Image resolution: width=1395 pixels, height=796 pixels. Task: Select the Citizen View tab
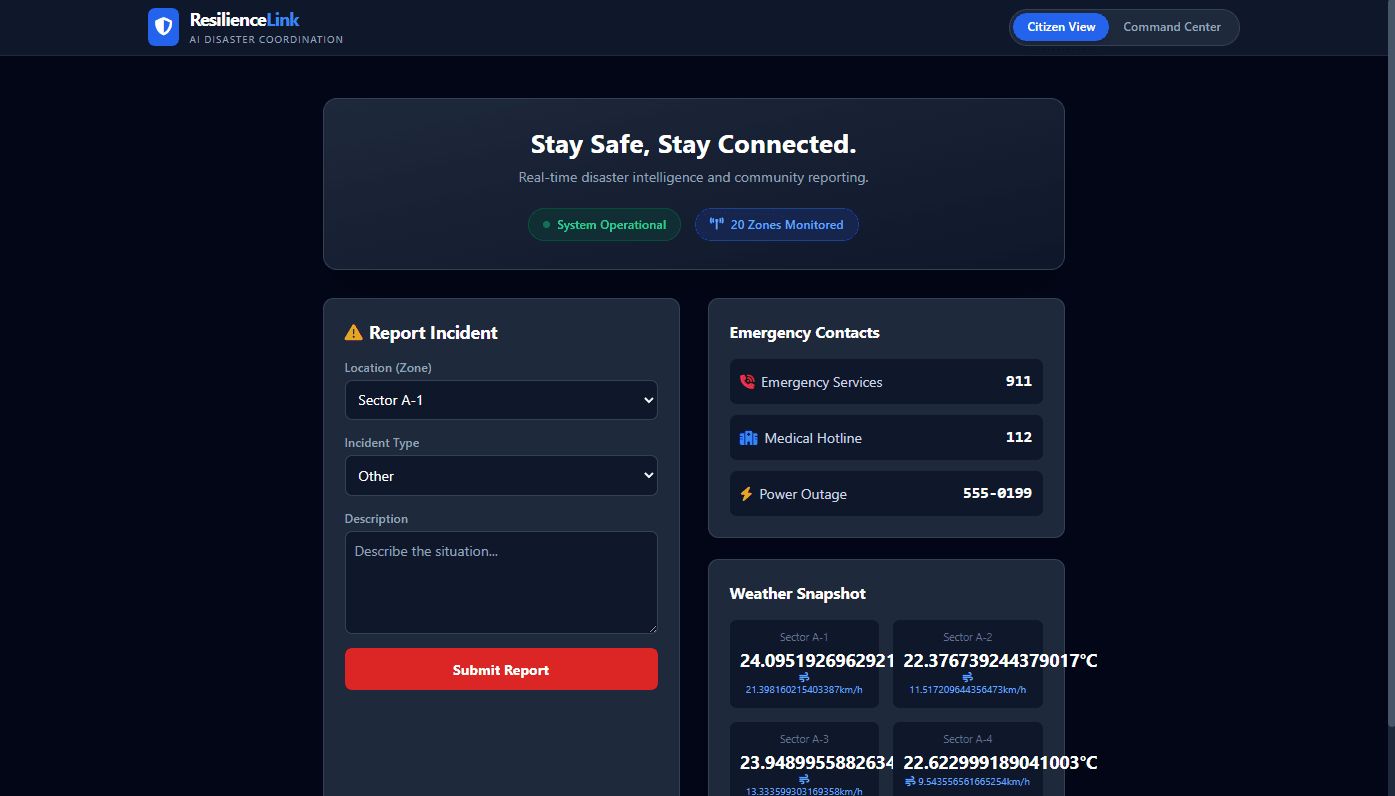click(1060, 27)
